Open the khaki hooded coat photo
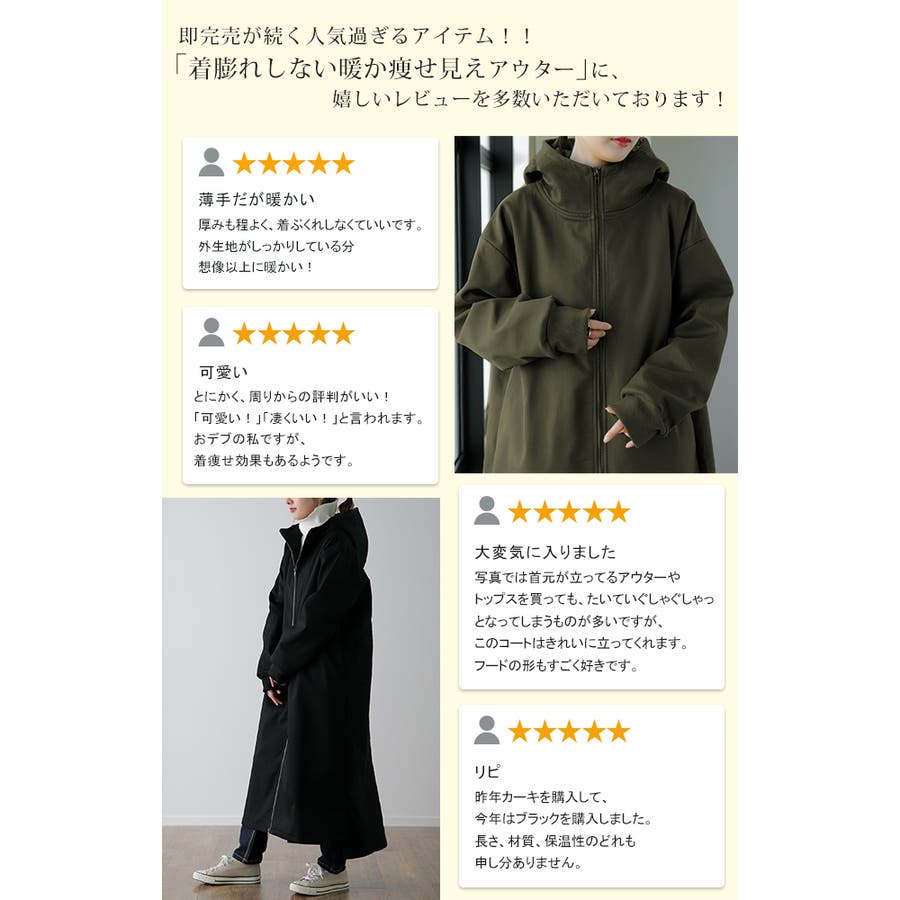The image size is (900, 900). click(596, 304)
